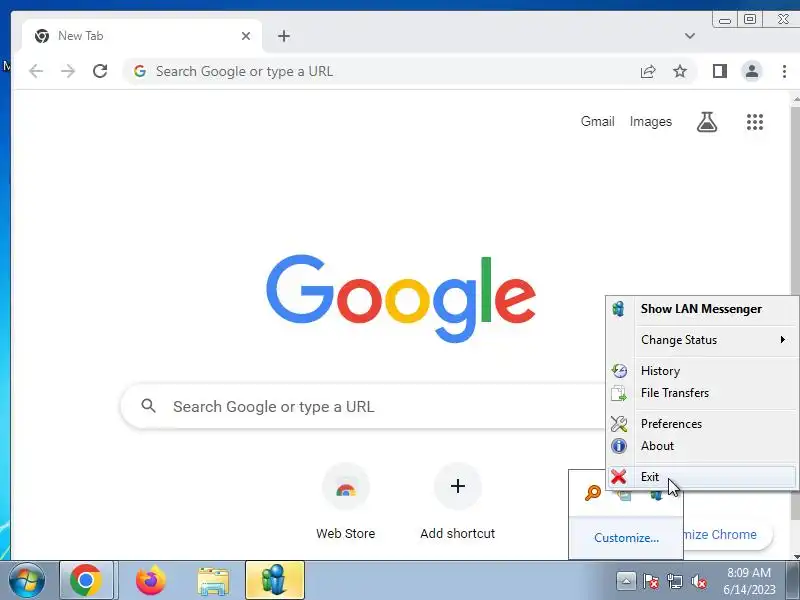Open the Chrome three-dot menu
This screenshot has width=800, height=600.
[x=784, y=71]
